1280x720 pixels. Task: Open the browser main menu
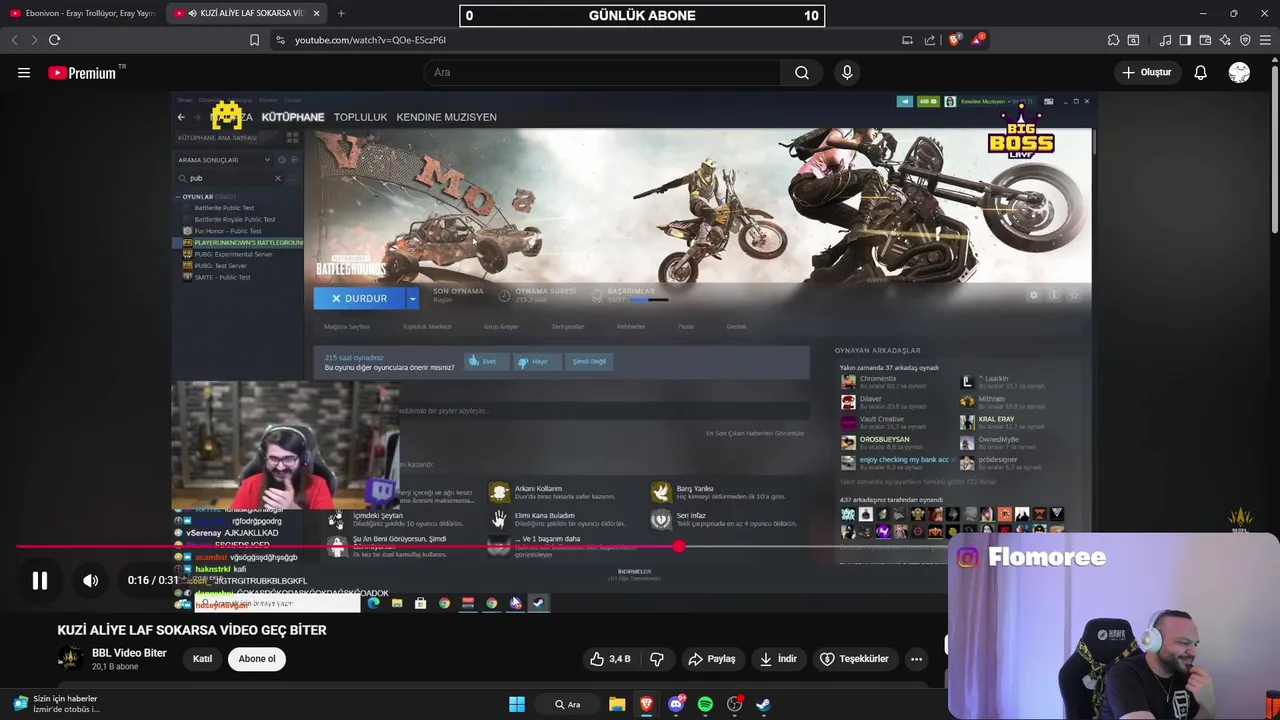[x=1265, y=40]
